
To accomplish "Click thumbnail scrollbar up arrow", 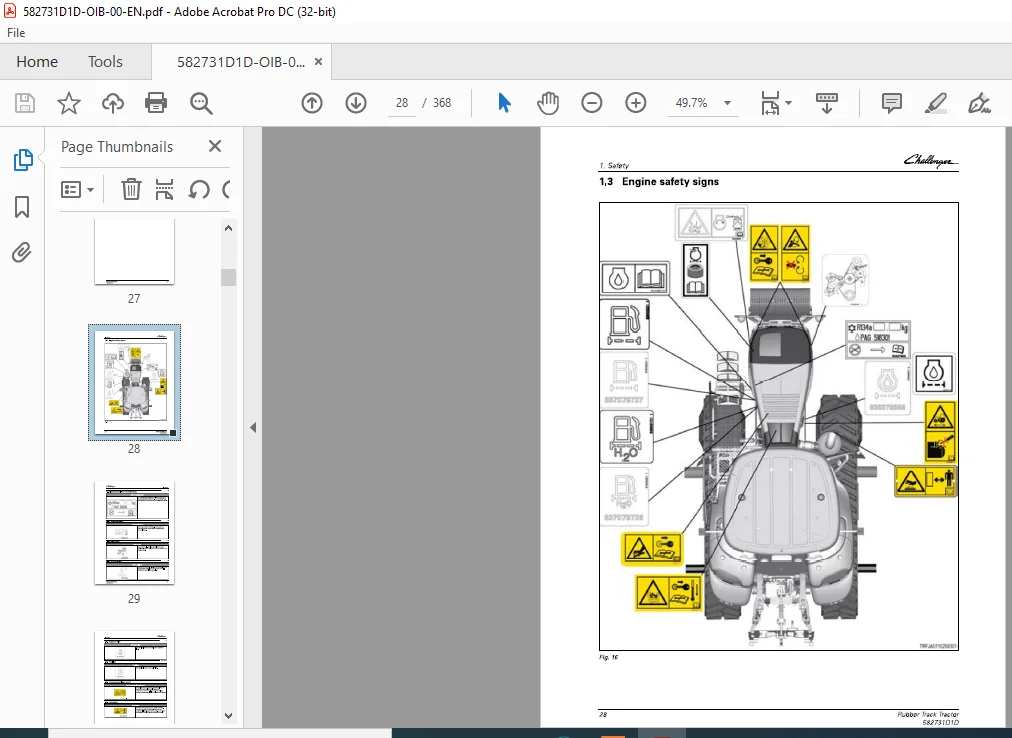I will click(228, 228).
